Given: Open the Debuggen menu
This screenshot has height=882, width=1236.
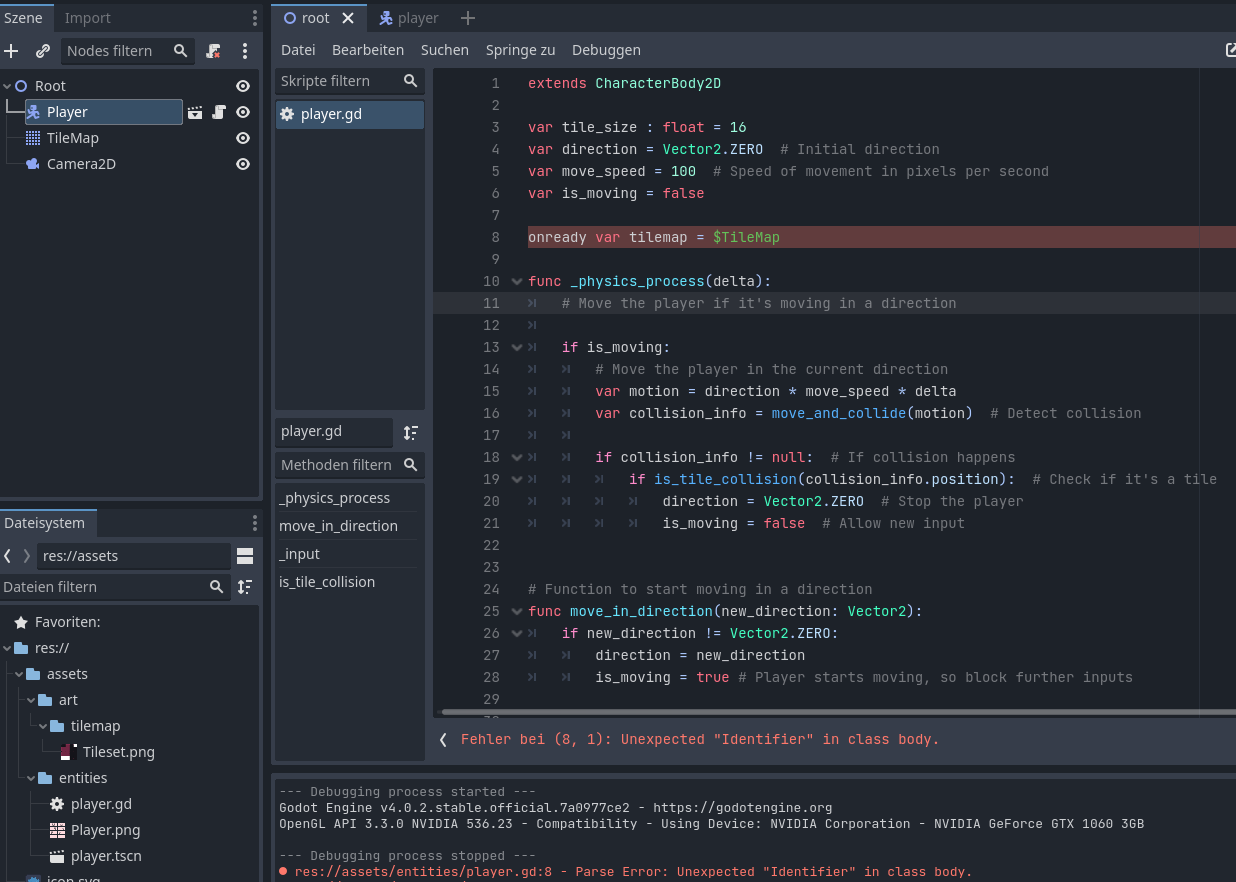Looking at the screenshot, I should [606, 50].
